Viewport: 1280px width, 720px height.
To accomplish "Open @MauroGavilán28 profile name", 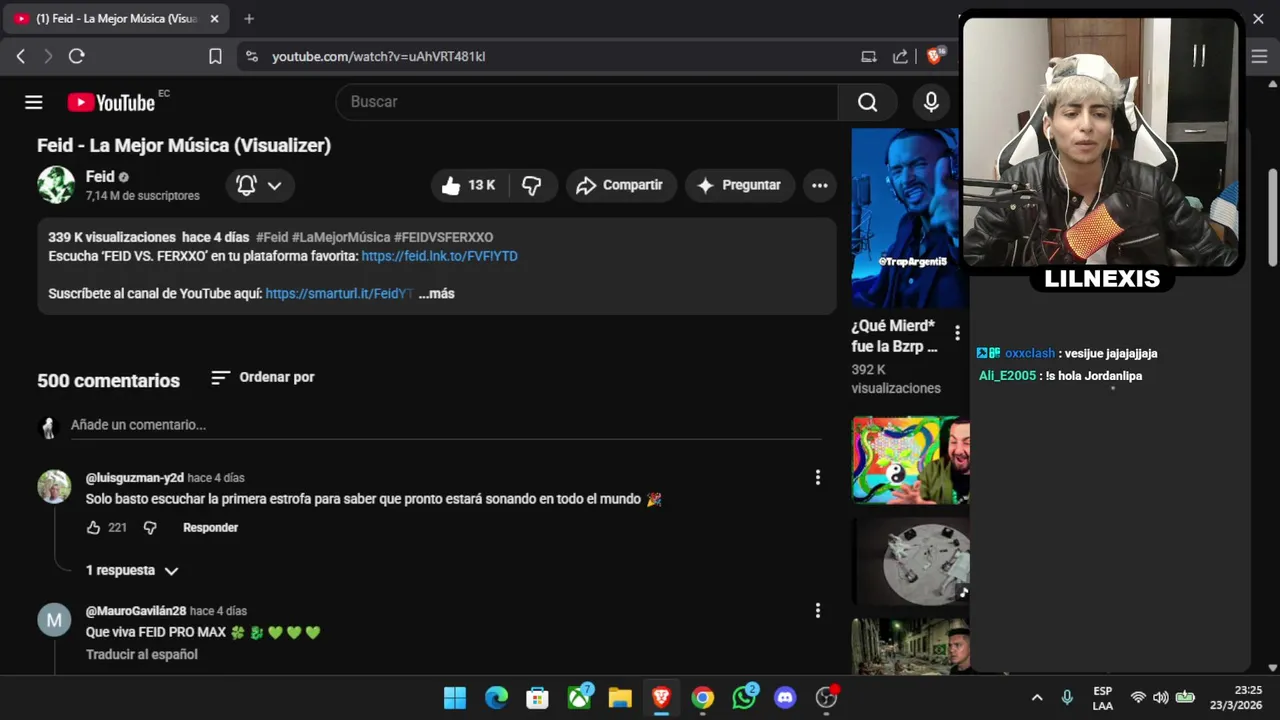I will click(x=136, y=611).
